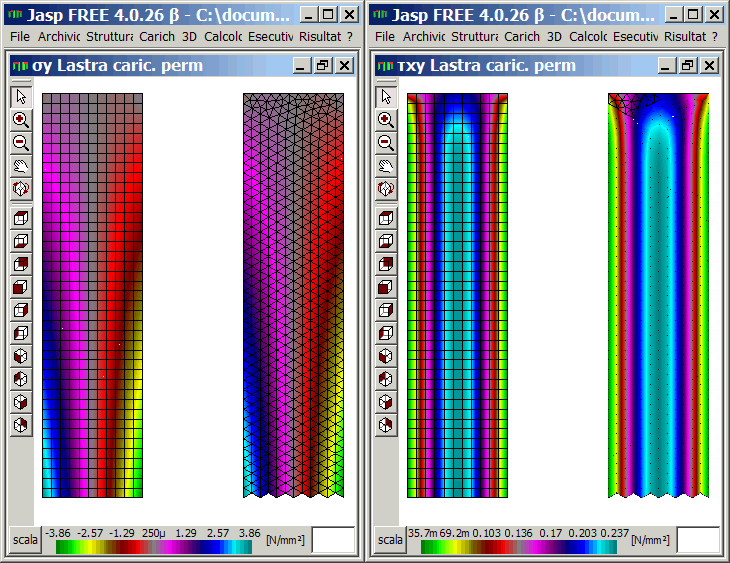The width and height of the screenshot is (730, 563).
Task: Select the pointer tool in τxy window
Action: pos(386,97)
